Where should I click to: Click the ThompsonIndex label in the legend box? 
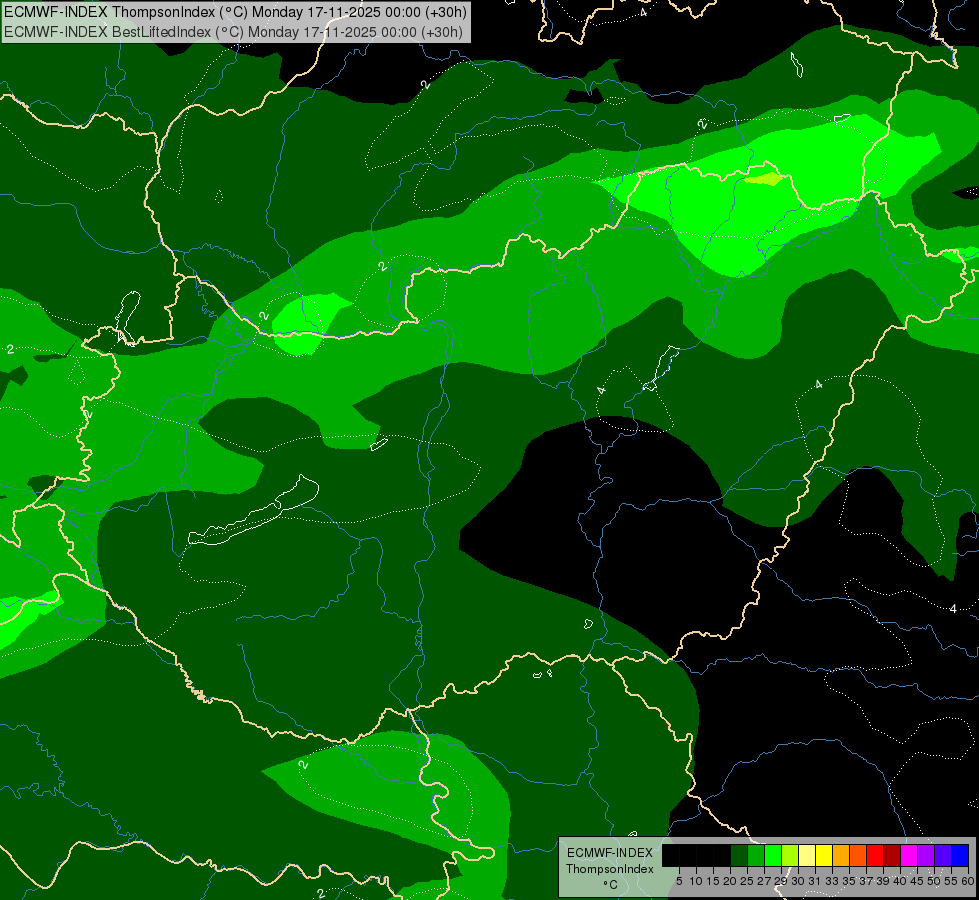[609, 869]
